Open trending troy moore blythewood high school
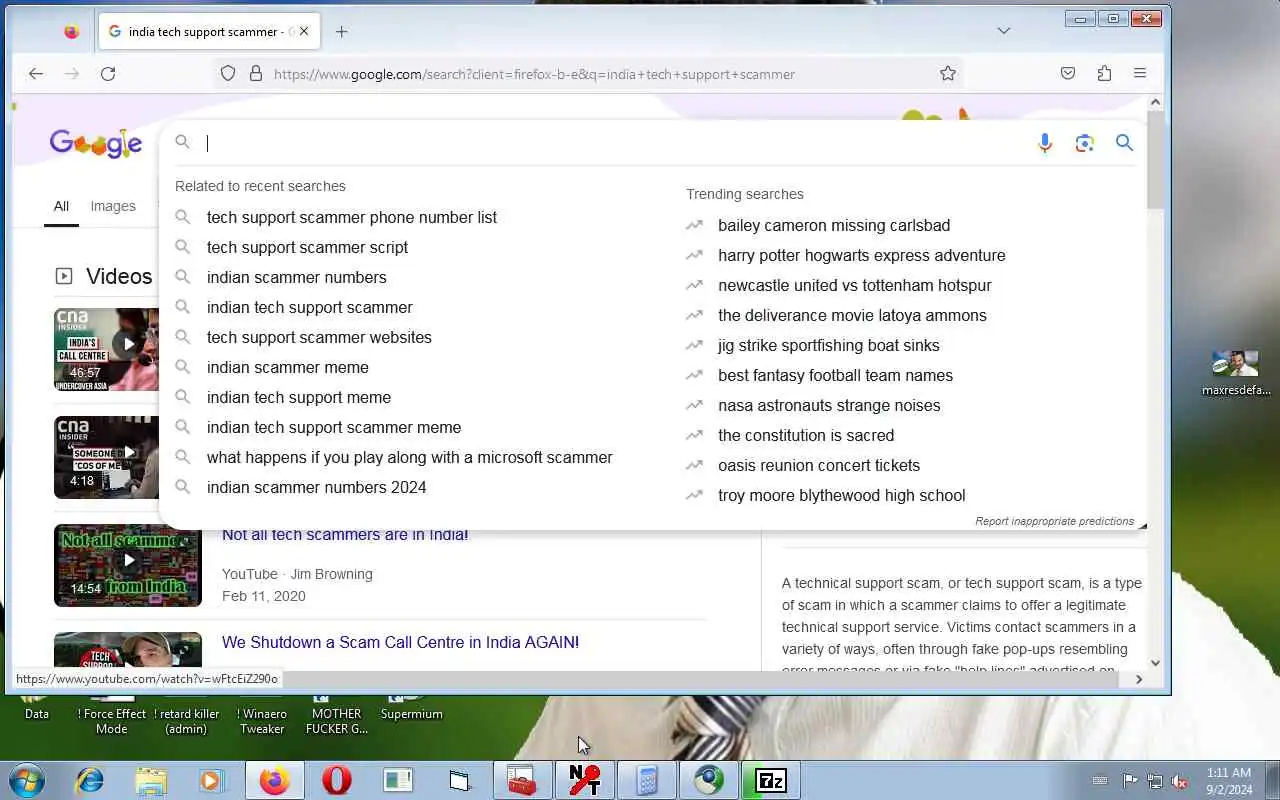Viewport: 1280px width, 800px height. pos(842,495)
